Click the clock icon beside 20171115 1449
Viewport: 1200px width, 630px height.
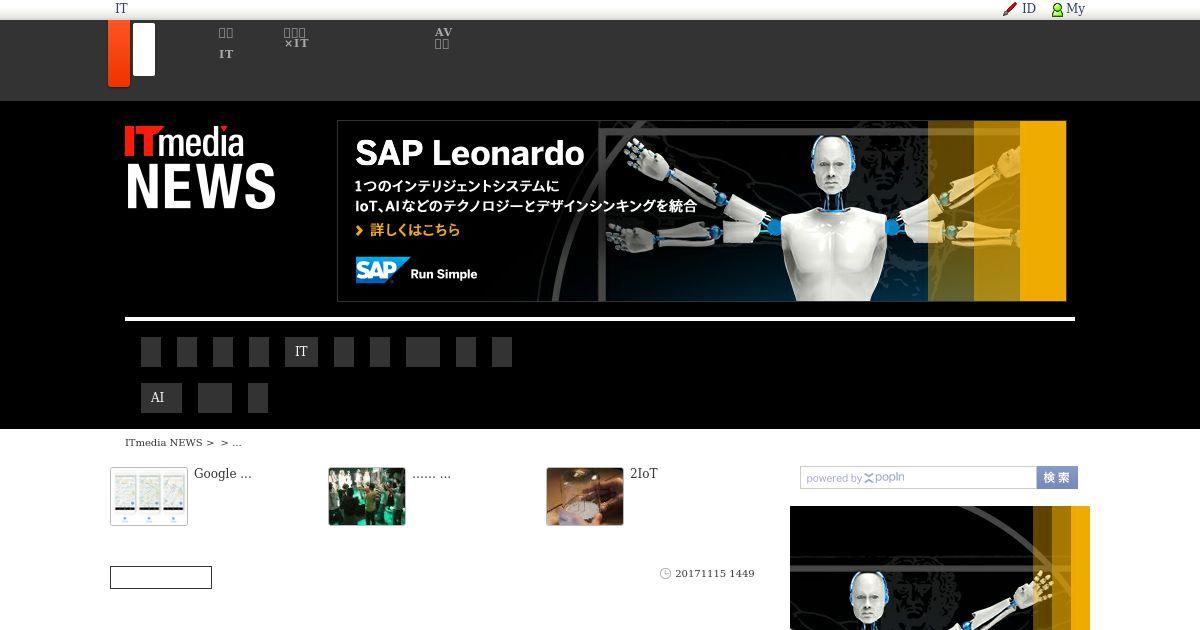click(665, 574)
